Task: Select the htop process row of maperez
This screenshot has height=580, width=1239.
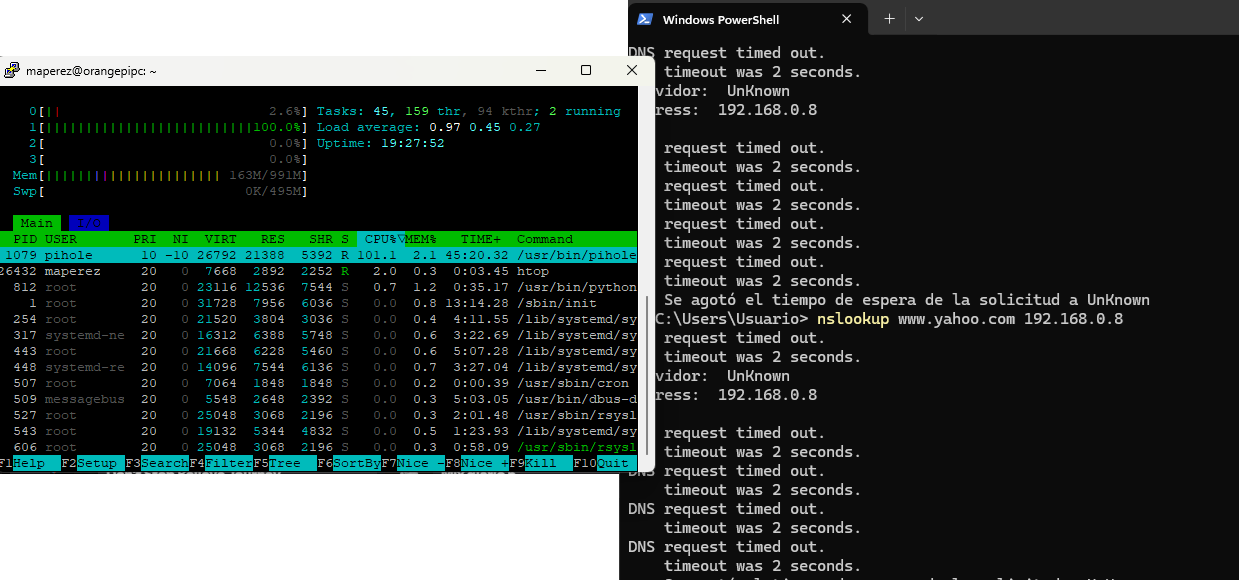Action: [x=300, y=271]
